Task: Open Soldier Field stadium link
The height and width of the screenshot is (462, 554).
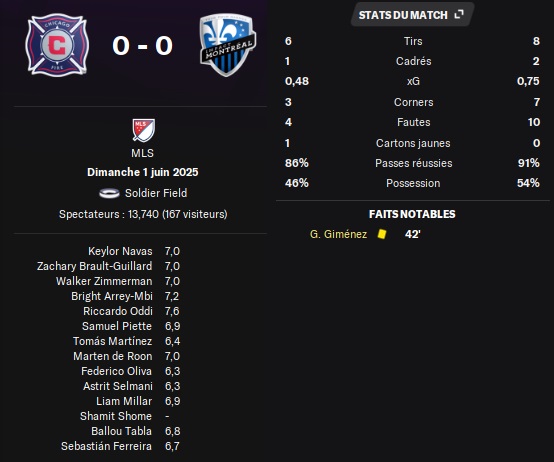Action: [156, 193]
